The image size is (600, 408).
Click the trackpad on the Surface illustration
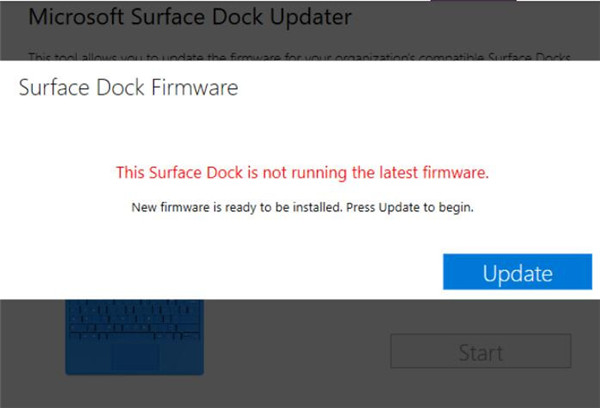click(135, 355)
